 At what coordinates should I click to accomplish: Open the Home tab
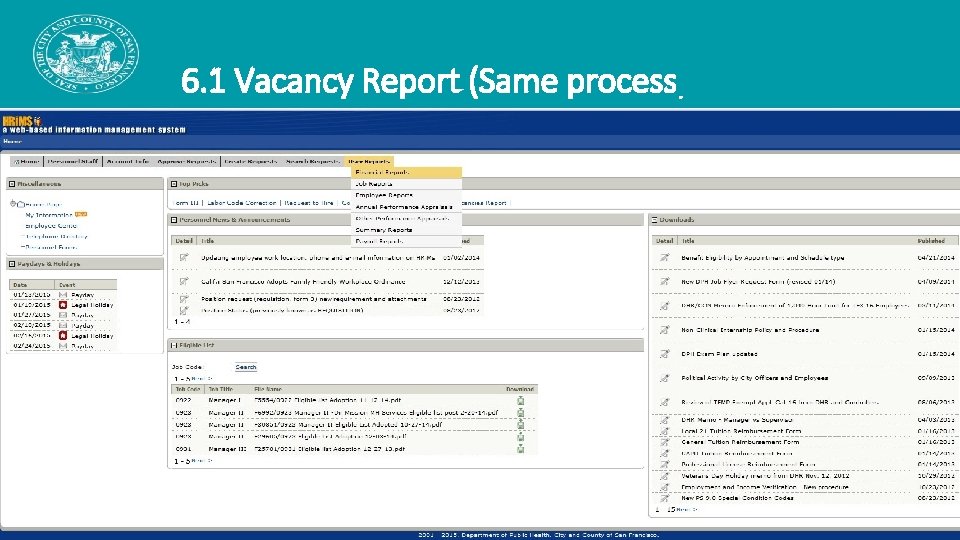point(26,162)
